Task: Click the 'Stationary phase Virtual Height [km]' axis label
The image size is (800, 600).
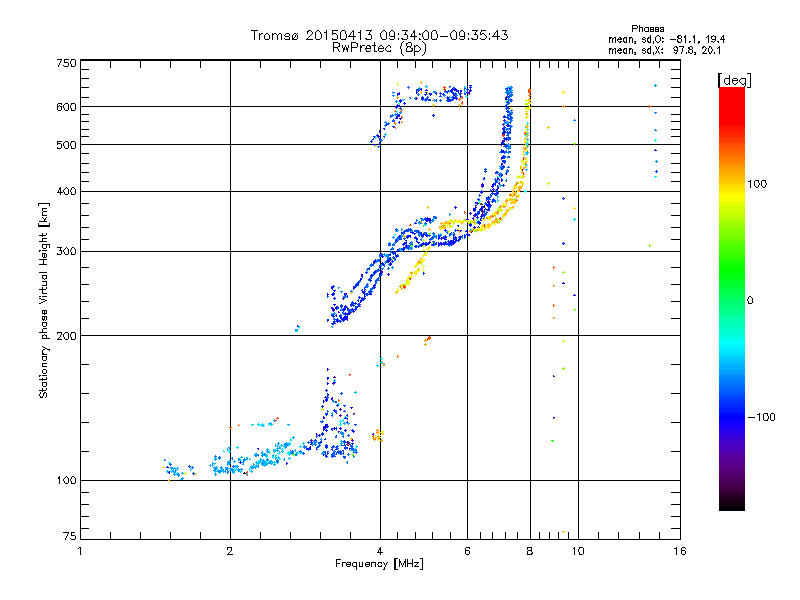Action: pos(43,300)
